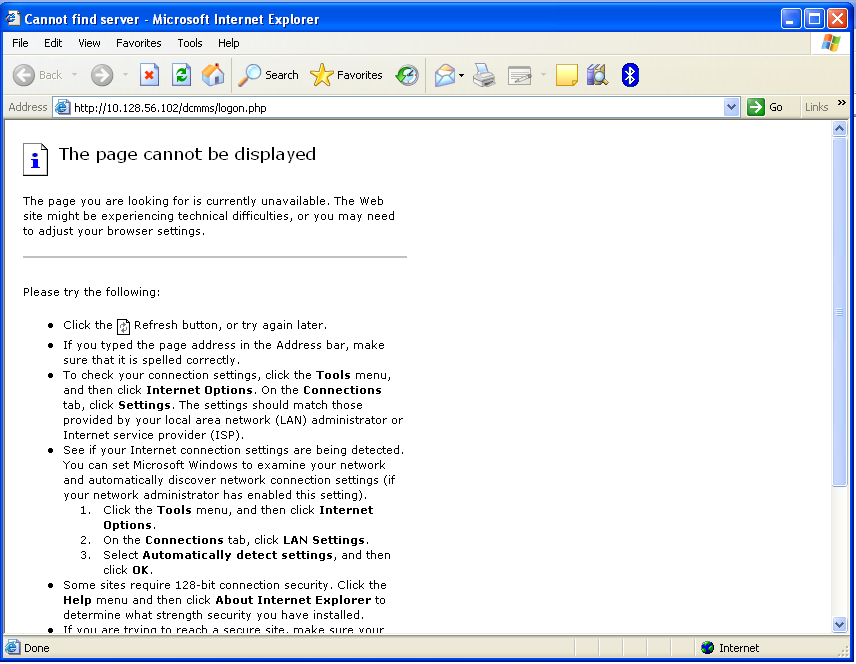
Task: Click the 'The page cannot be displayed' heading
Action: [x=187, y=155]
